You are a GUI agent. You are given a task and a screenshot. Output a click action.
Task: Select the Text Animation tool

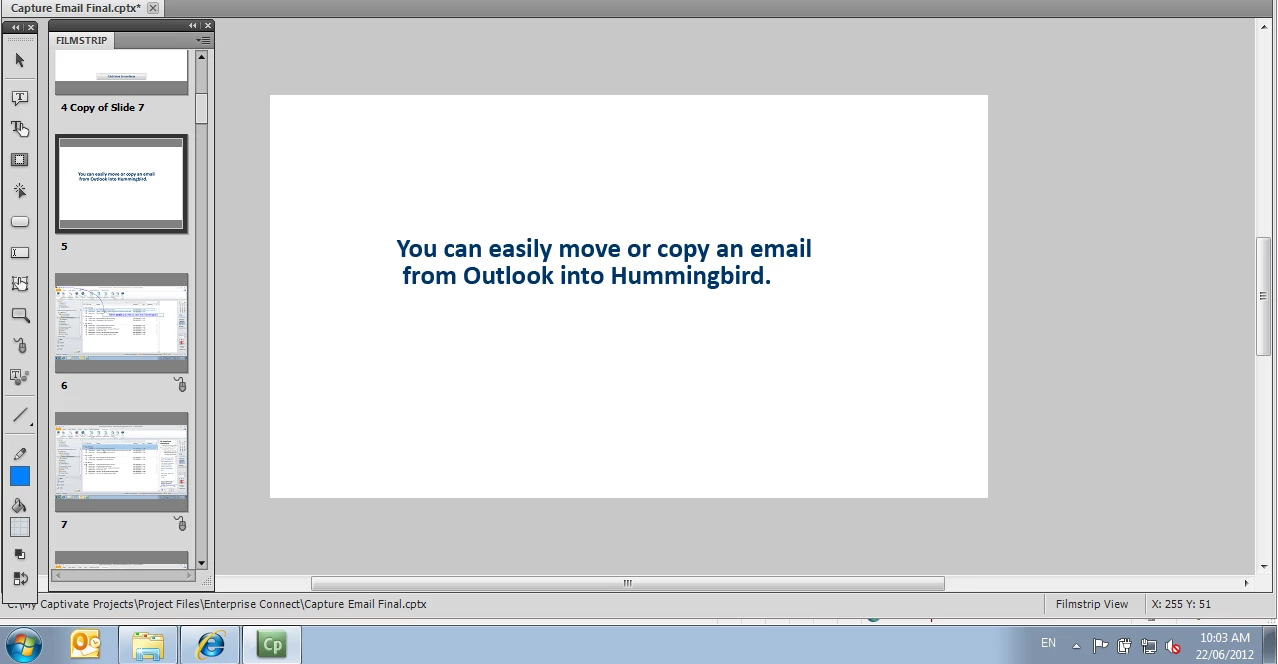(19, 377)
